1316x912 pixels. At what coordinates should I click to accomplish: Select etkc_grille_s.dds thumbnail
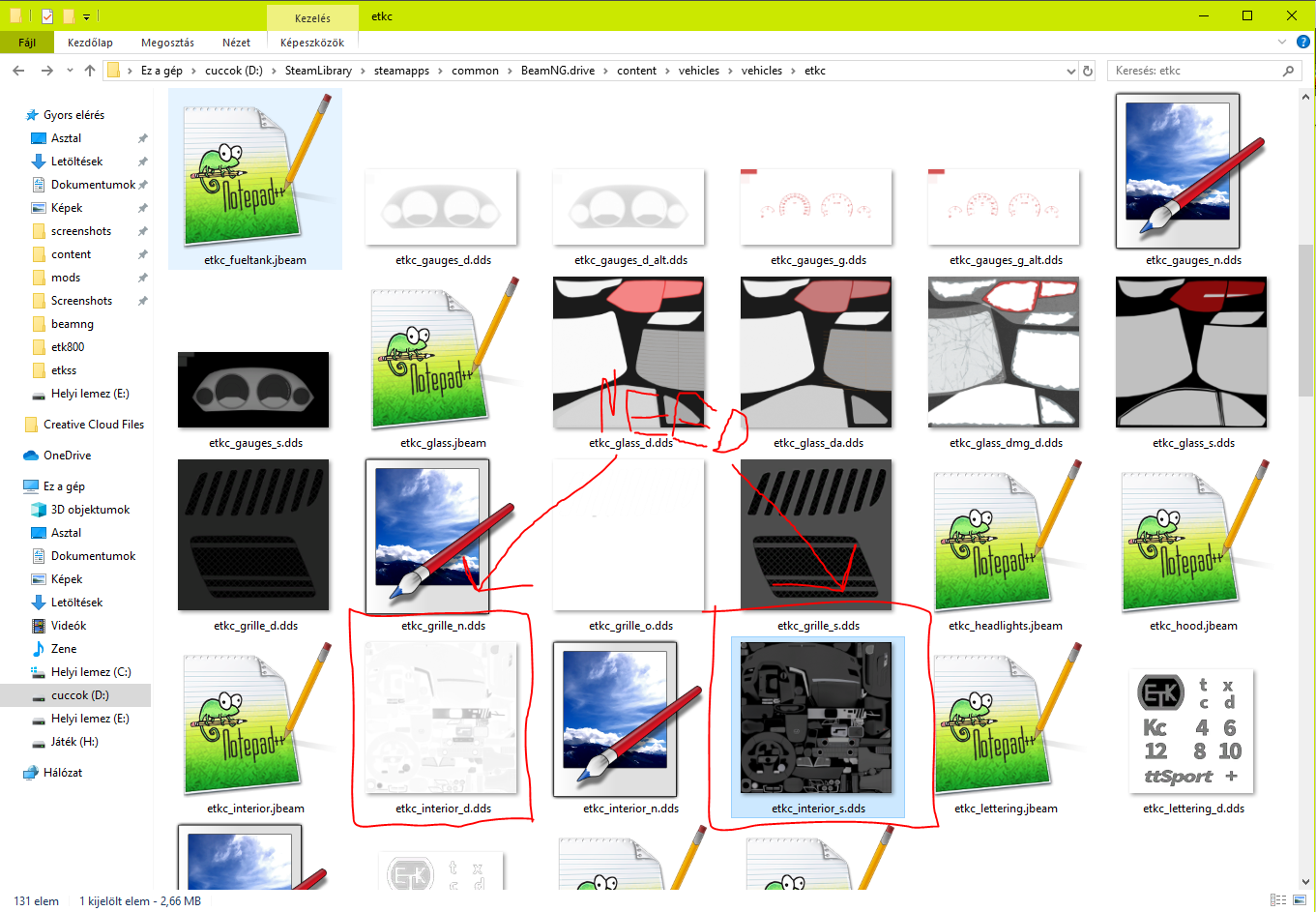click(816, 535)
